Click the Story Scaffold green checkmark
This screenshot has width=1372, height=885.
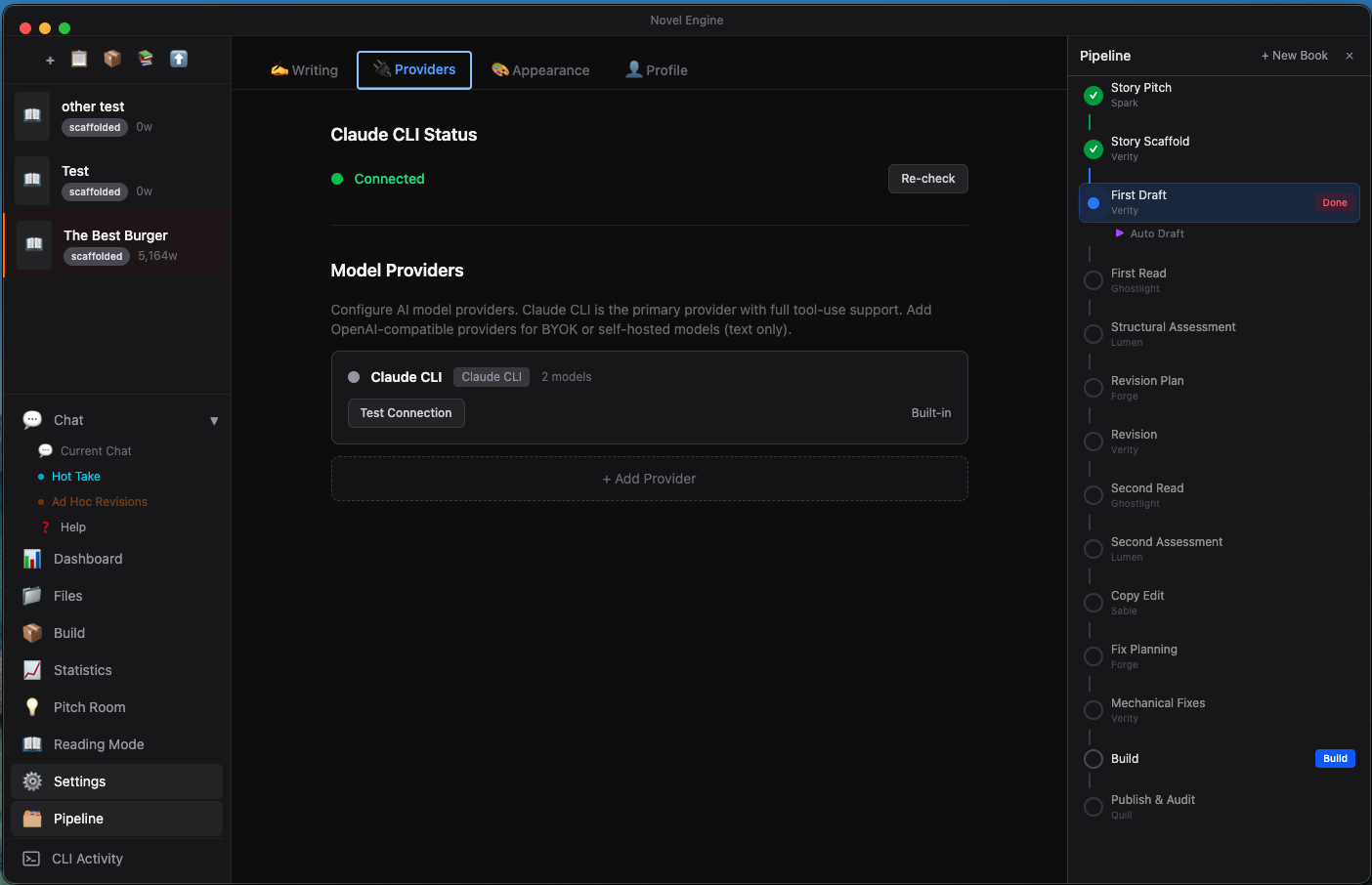point(1093,148)
